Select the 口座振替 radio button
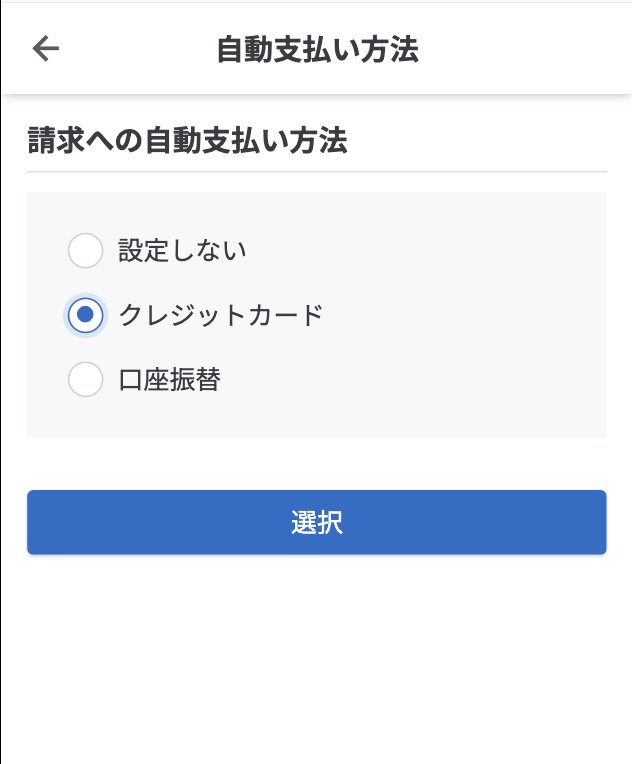This screenshot has height=764, width=632. (85, 379)
